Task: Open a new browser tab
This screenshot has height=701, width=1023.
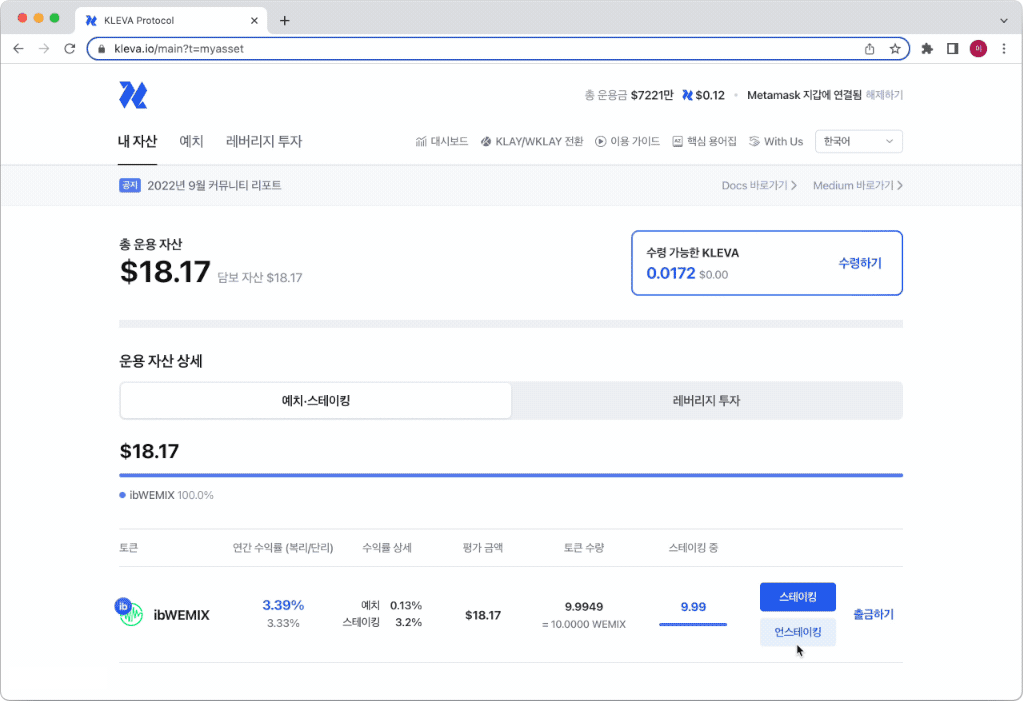Action: click(284, 20)
